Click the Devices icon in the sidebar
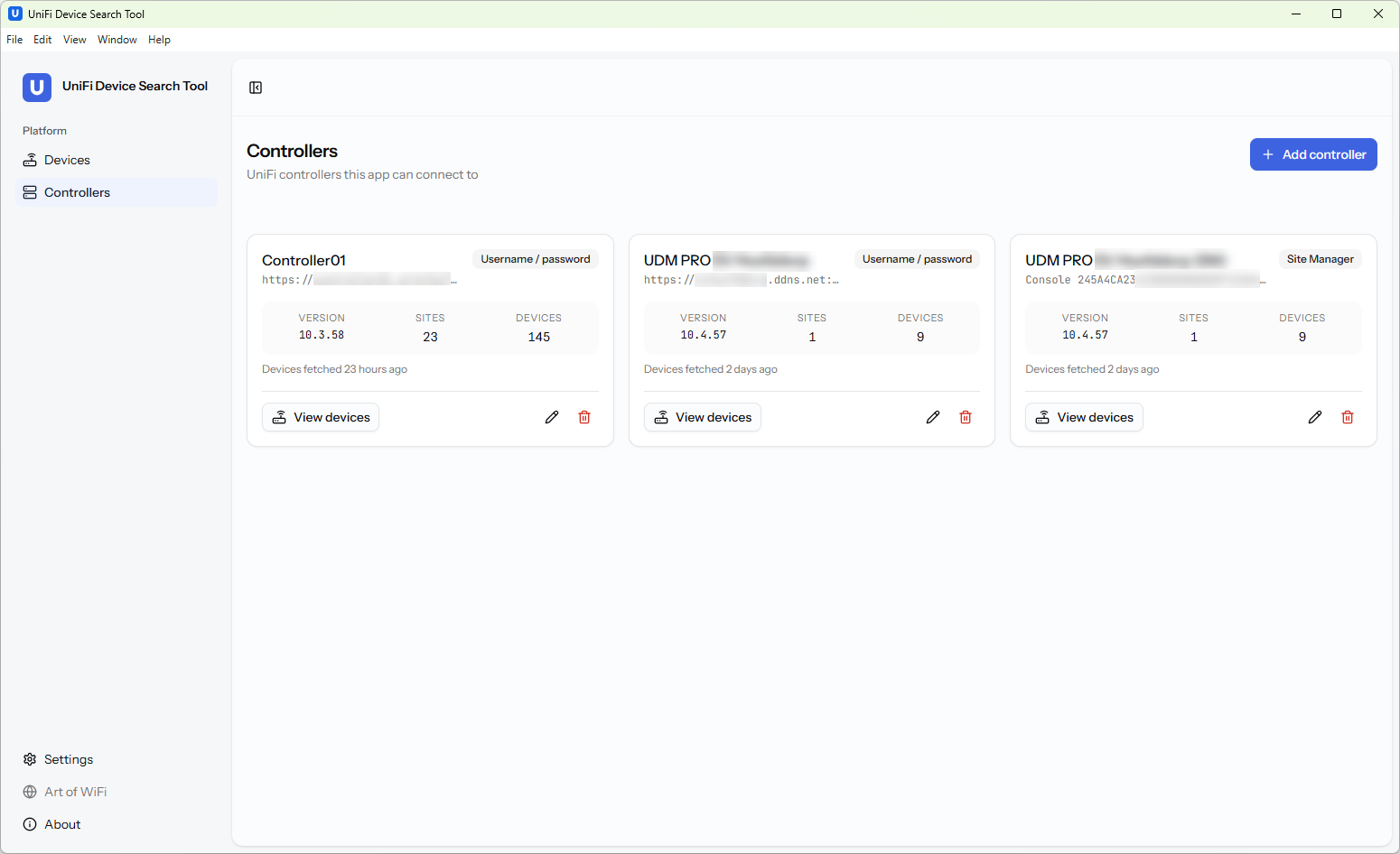Image resolution: width=1400 pixels, height=854 pixels. pyautogui.click(x=30, y=160)
